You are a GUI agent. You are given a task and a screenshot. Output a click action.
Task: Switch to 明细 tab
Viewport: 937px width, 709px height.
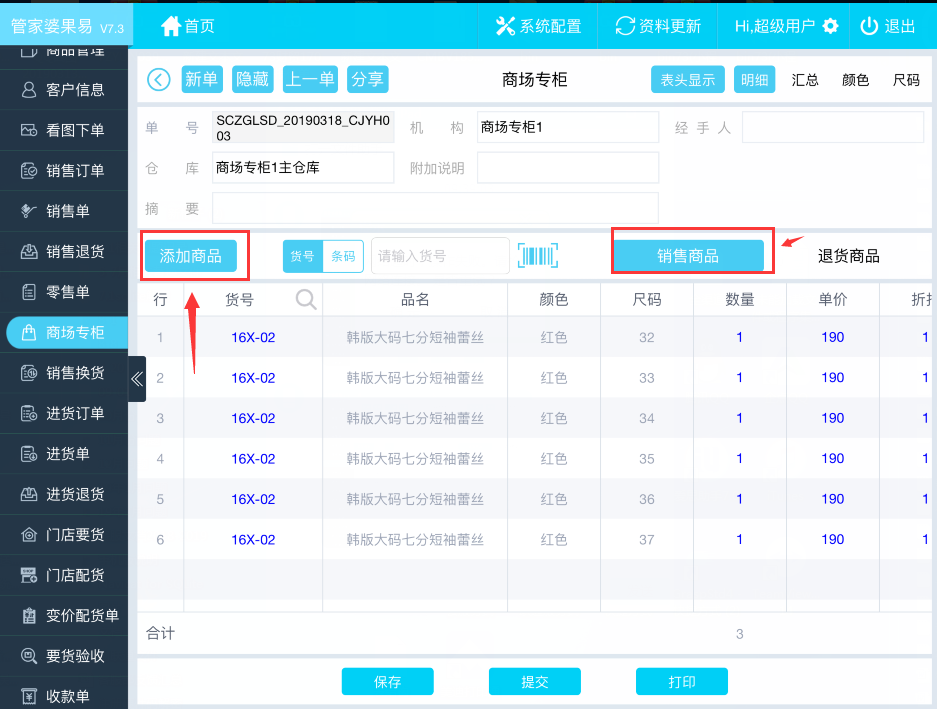coord(754,80)
